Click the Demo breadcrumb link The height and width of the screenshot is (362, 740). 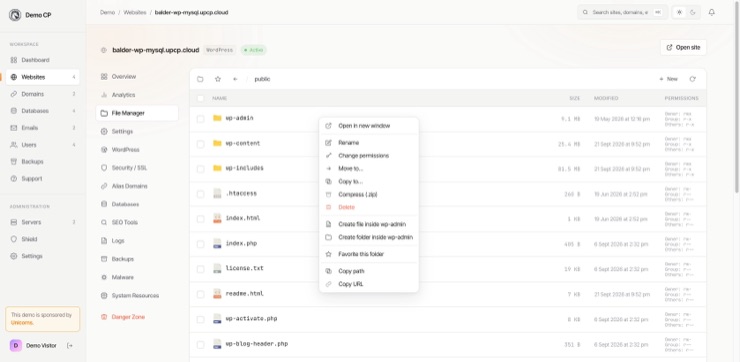pos(107,13)
